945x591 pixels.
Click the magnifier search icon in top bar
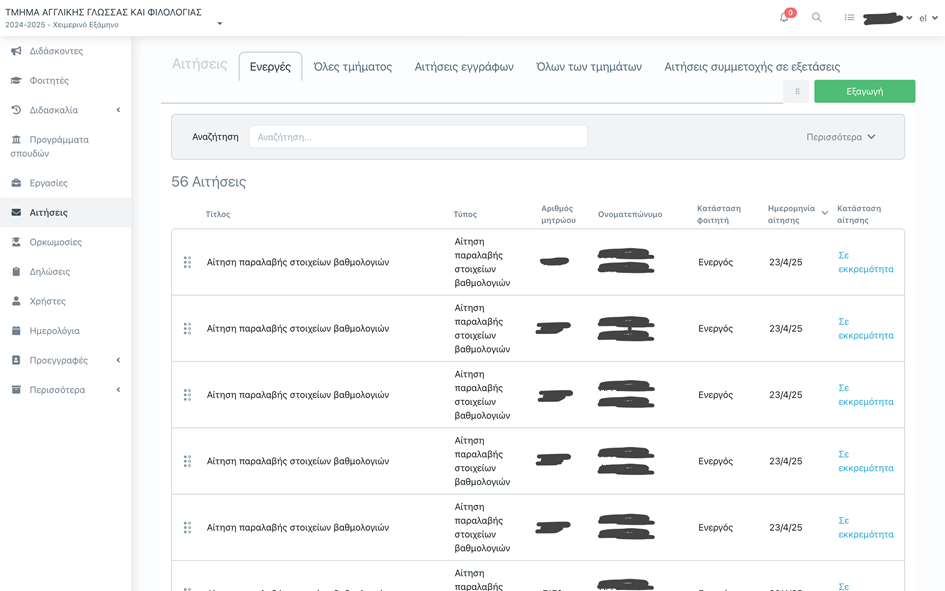click(817, 17)
